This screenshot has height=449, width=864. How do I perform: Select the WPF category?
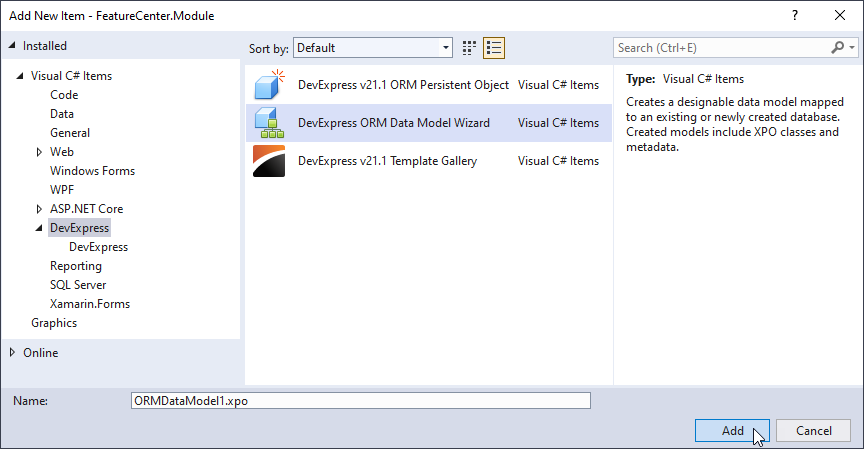tap(62, 190)
